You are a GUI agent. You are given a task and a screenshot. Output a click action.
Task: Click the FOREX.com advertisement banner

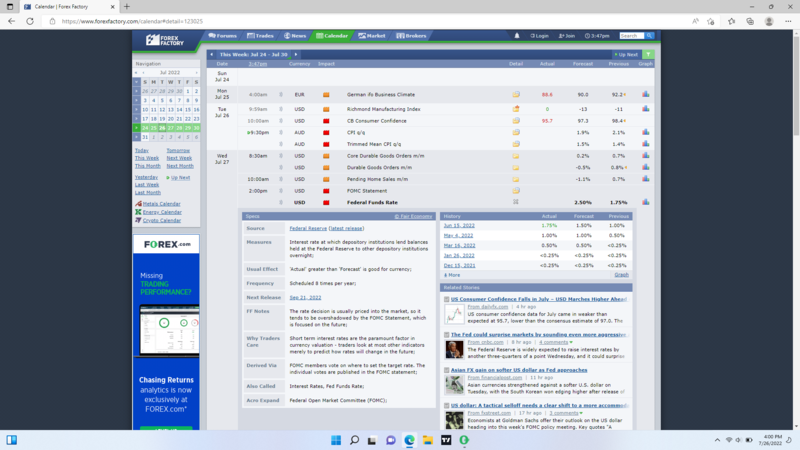tap(166, 332)
